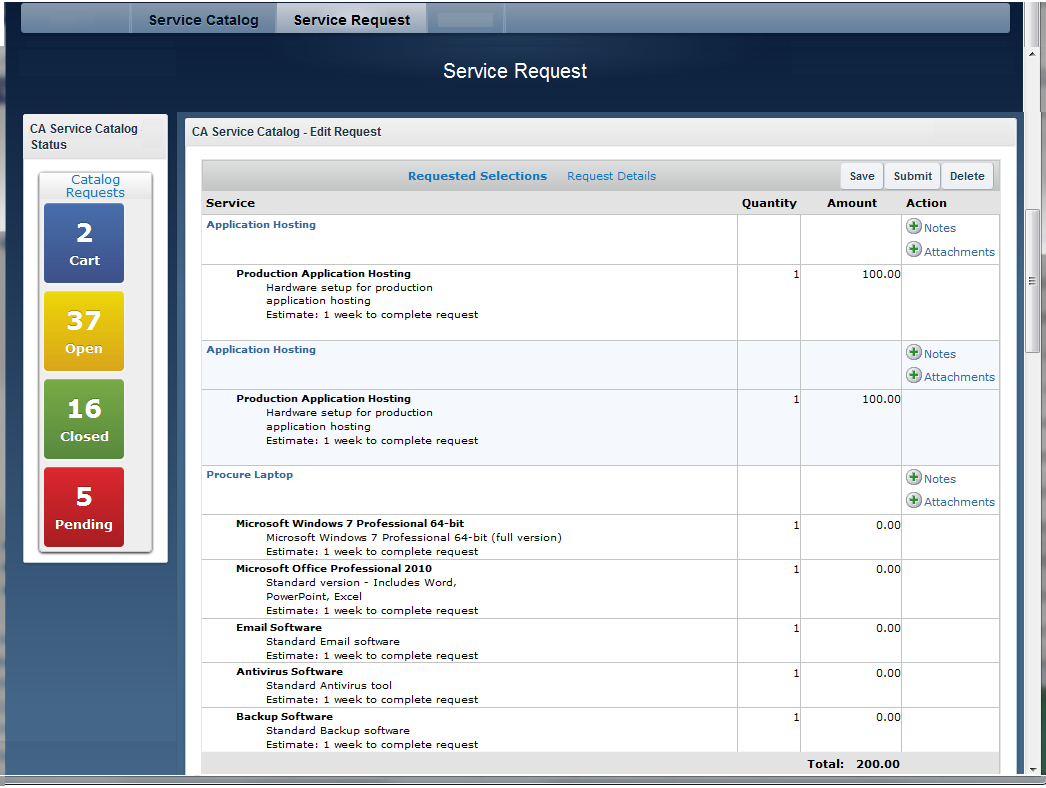Image resolution: width=1046 pixels, height=788 pixels.
Task: Open the Procure Laptop service link
Action: 250,475
